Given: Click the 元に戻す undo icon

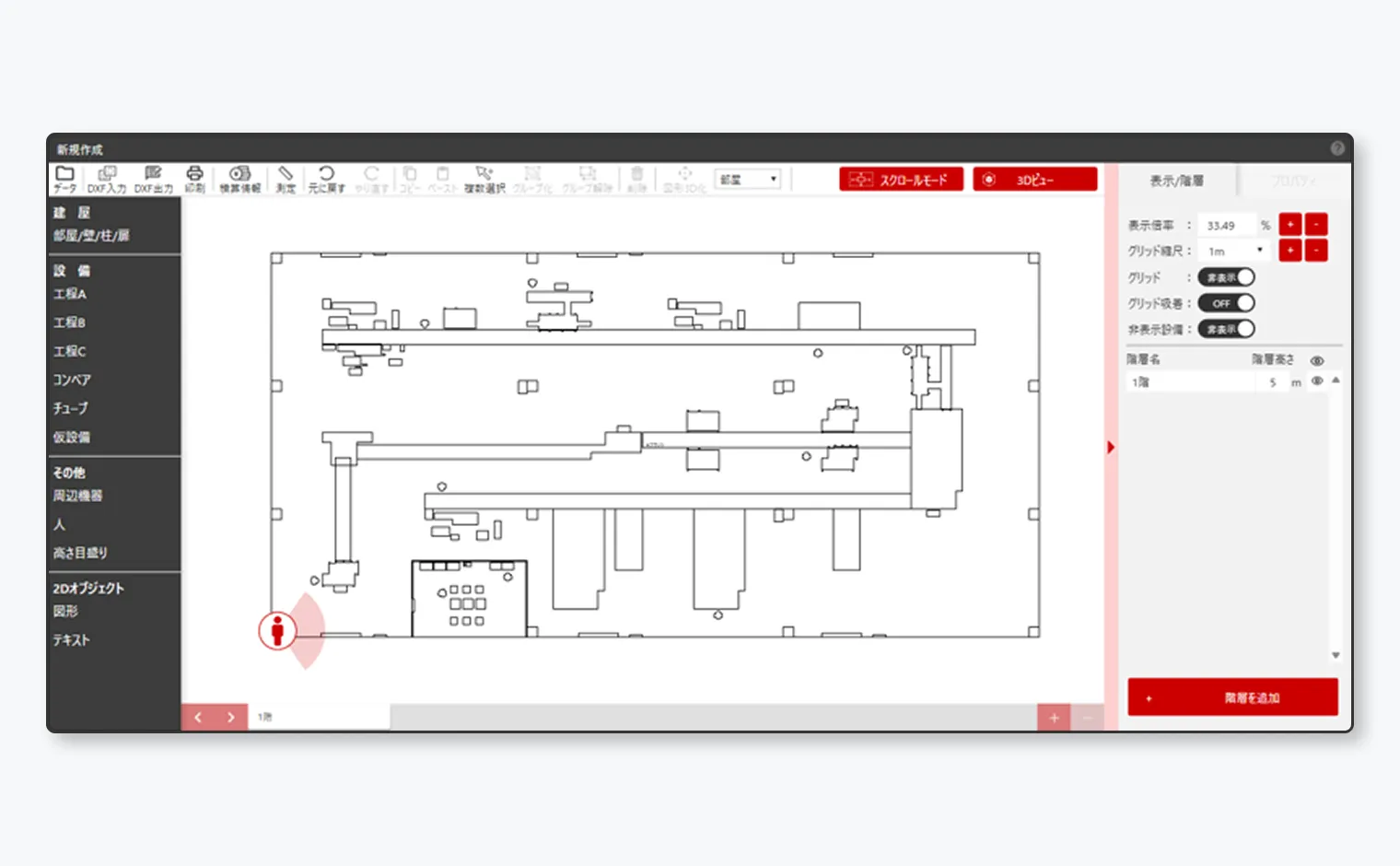Looking at the screenshot, I should pyautogui.click(x=326, y=179).
